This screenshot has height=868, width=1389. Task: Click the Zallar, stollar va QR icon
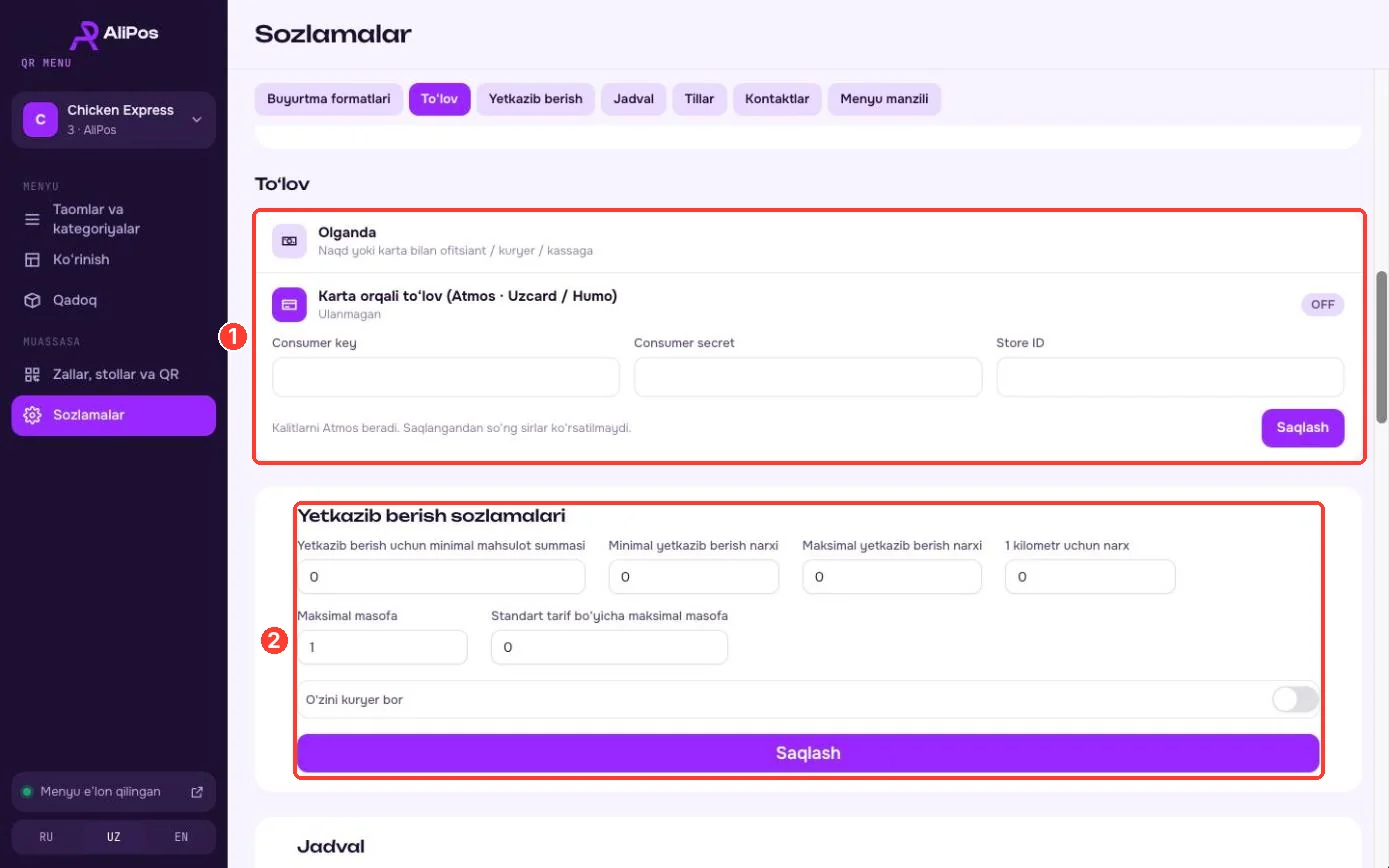point(32,374)
